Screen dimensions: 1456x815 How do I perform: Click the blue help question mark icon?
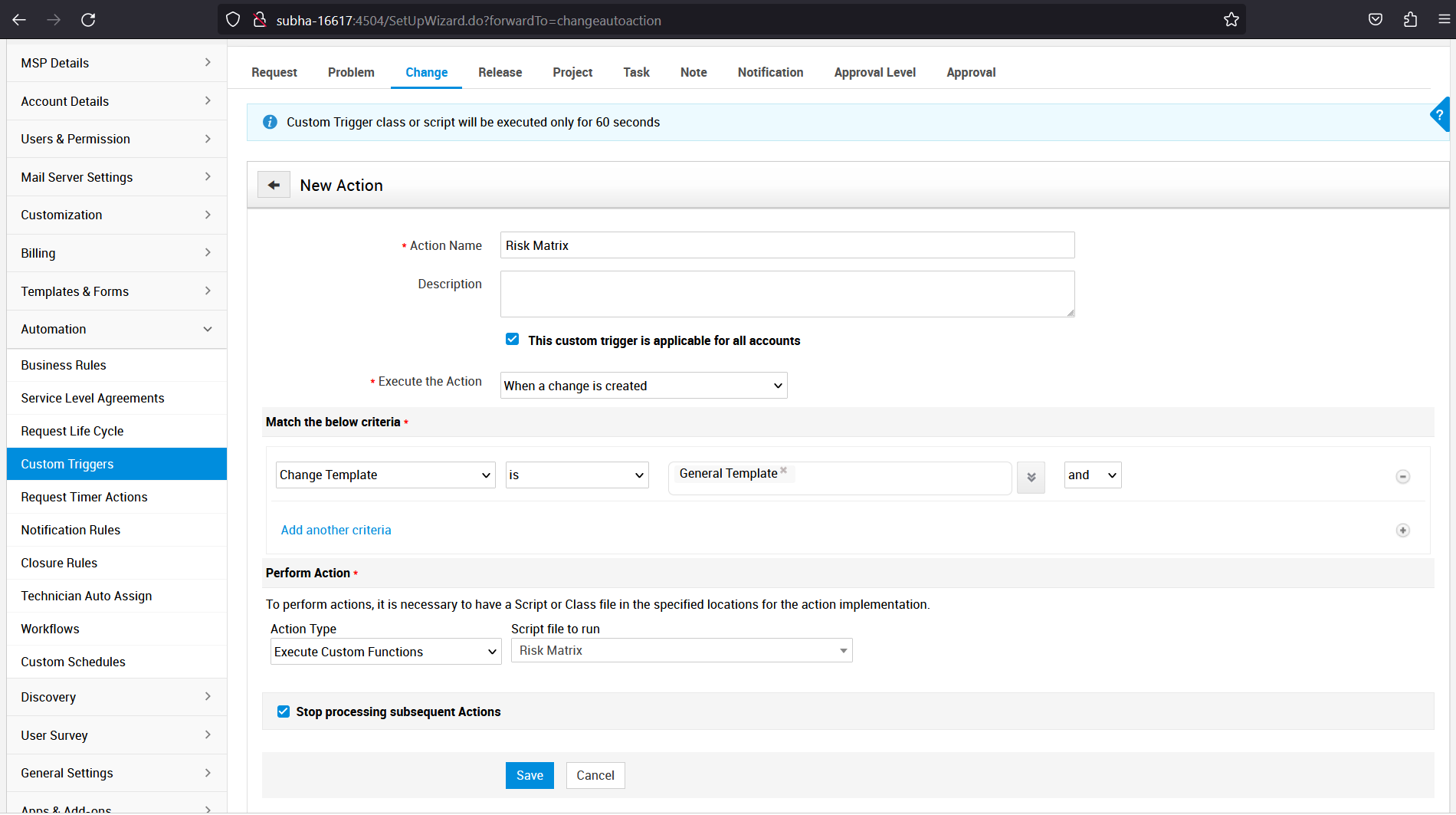[x=1440, y=115]
